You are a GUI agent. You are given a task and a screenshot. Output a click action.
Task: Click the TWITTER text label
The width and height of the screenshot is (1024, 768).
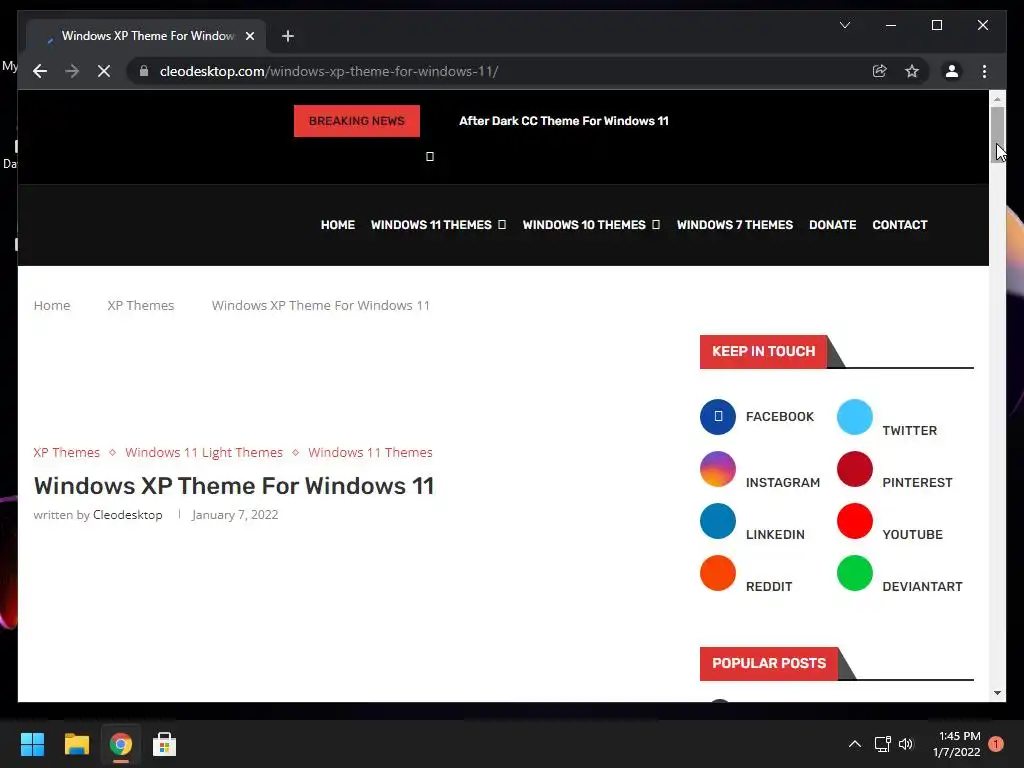(909, 430)
